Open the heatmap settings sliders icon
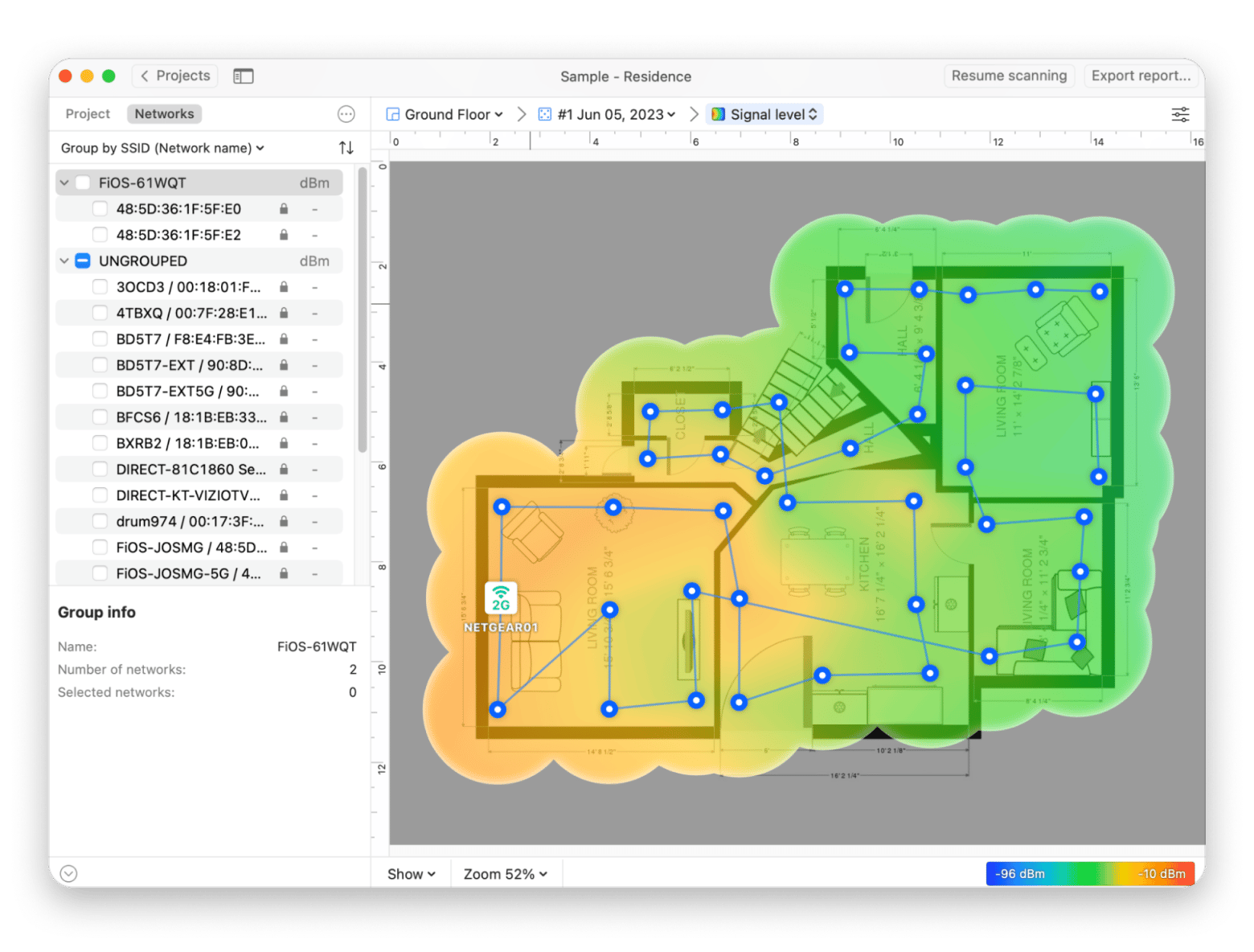The image size is (1254, 952). pyautogui.click(x=1180, y=114)
